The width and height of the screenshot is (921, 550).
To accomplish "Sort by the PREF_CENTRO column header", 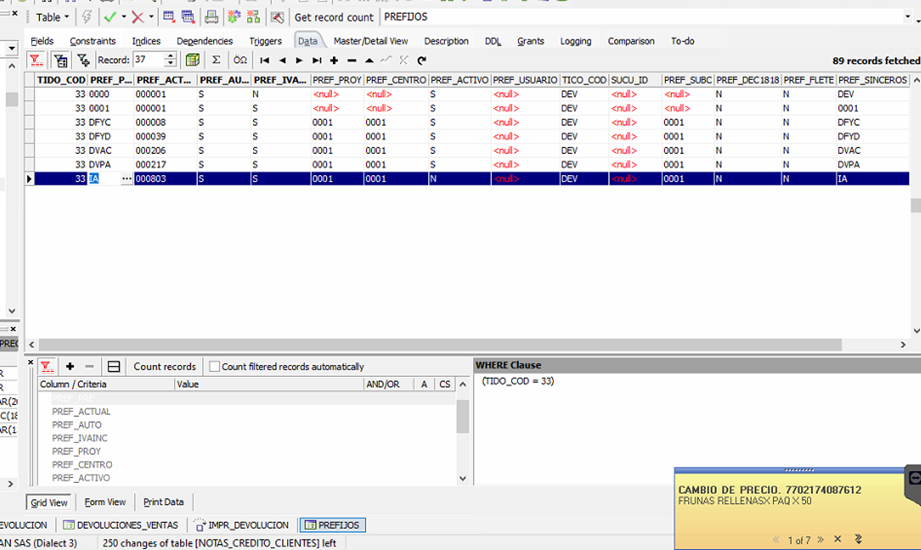I will pos(396,80).
